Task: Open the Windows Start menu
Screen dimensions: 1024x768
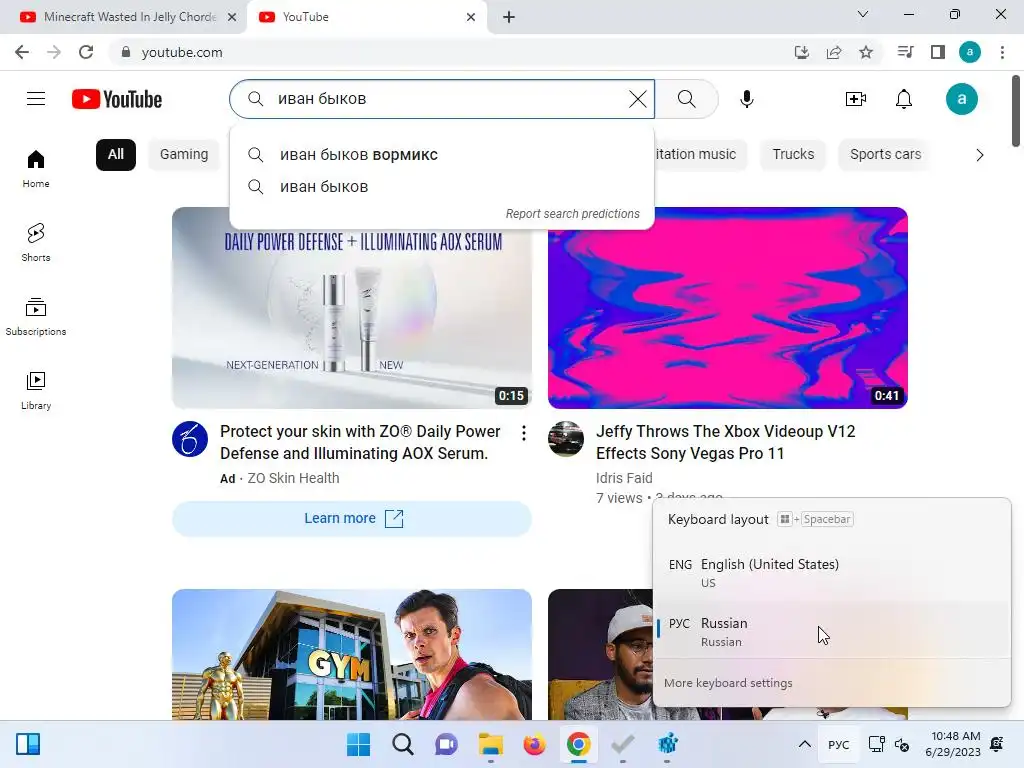Action: coord(359,744)
